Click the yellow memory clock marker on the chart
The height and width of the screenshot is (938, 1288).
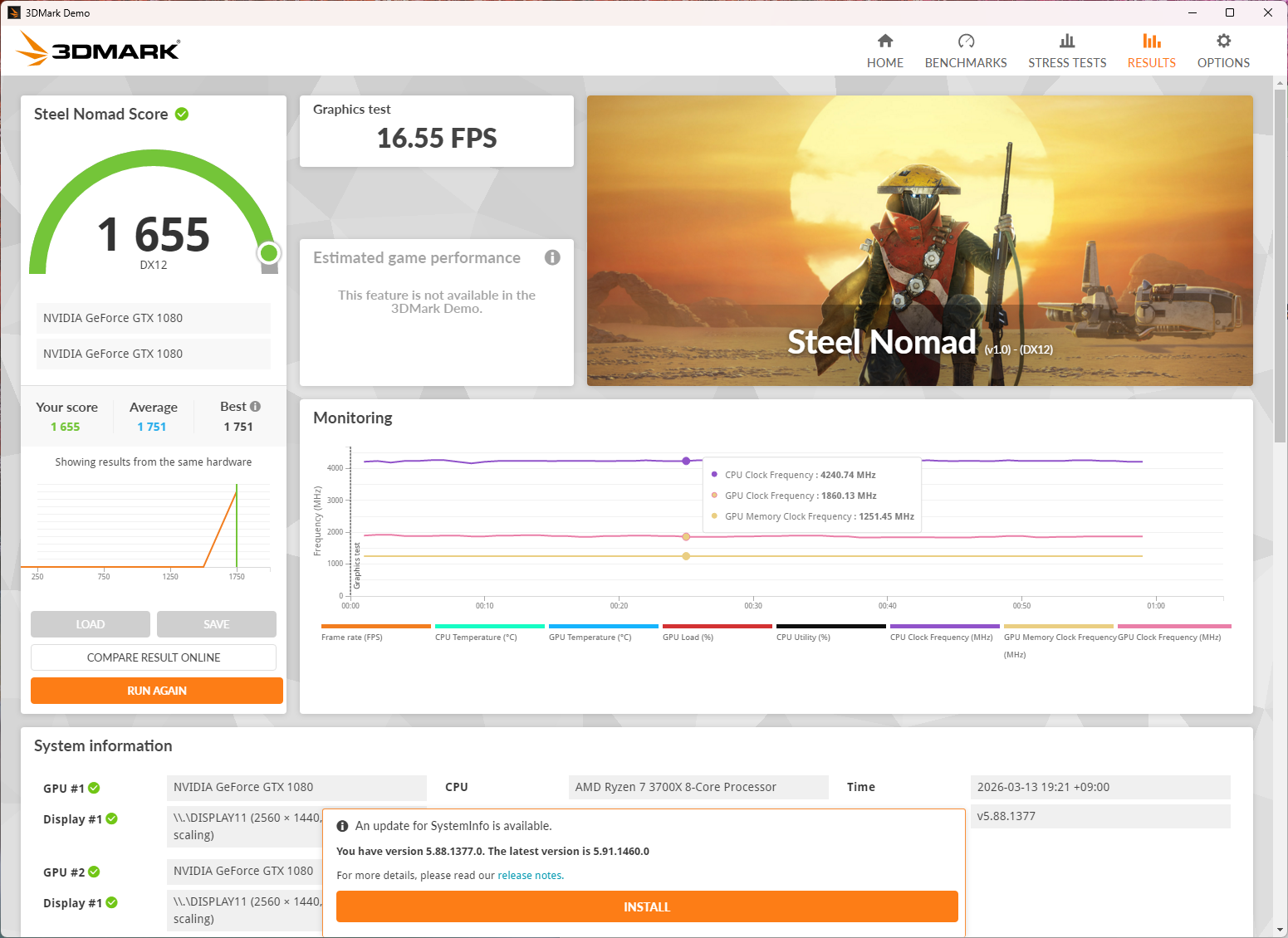(686, 556)
